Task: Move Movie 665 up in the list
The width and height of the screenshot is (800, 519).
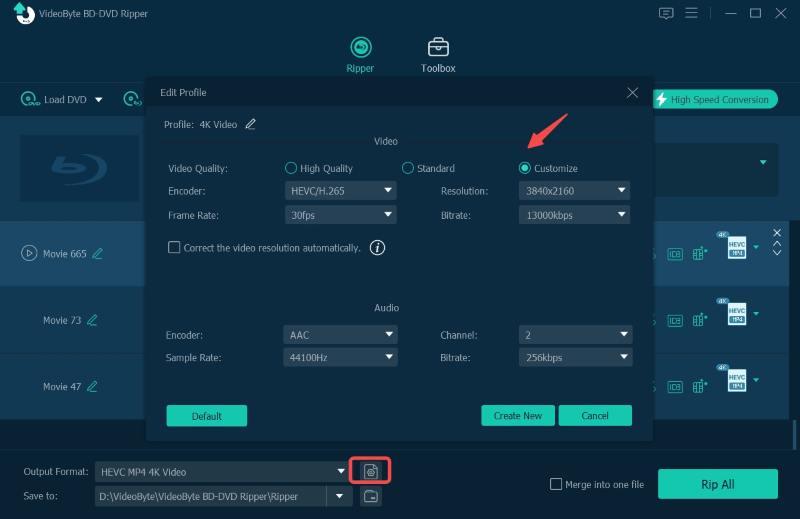Action: (x=777, y=243)
